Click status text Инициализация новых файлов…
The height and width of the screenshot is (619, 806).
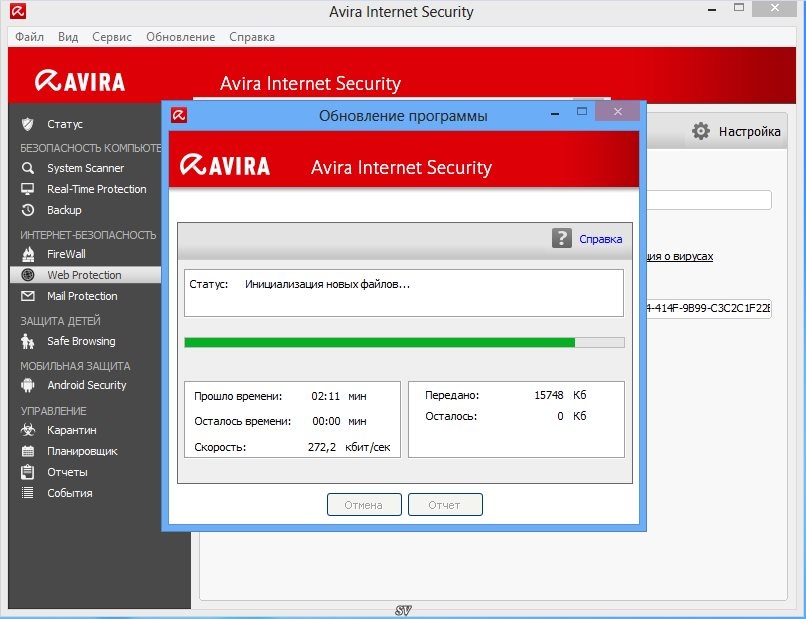[x=327, y=284]
